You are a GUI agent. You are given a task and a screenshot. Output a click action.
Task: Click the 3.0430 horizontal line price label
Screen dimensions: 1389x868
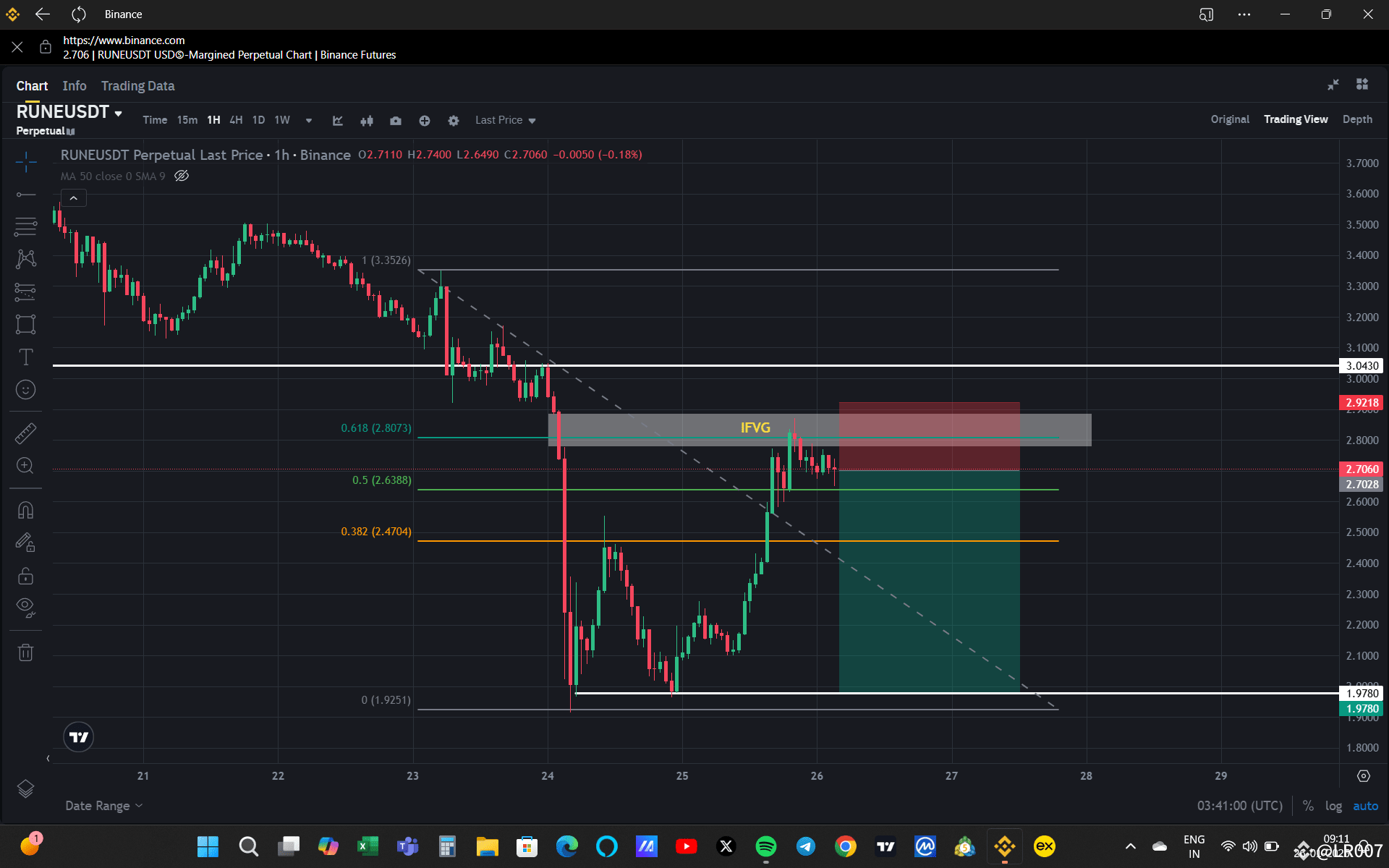point(1362,366)
